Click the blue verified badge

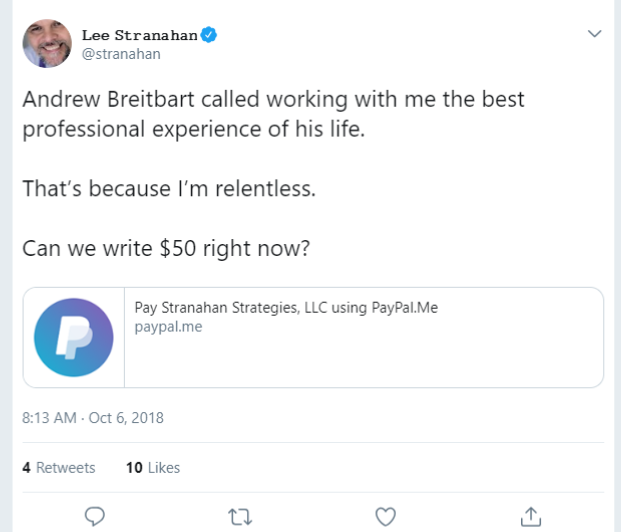click(x=209, y=36)
